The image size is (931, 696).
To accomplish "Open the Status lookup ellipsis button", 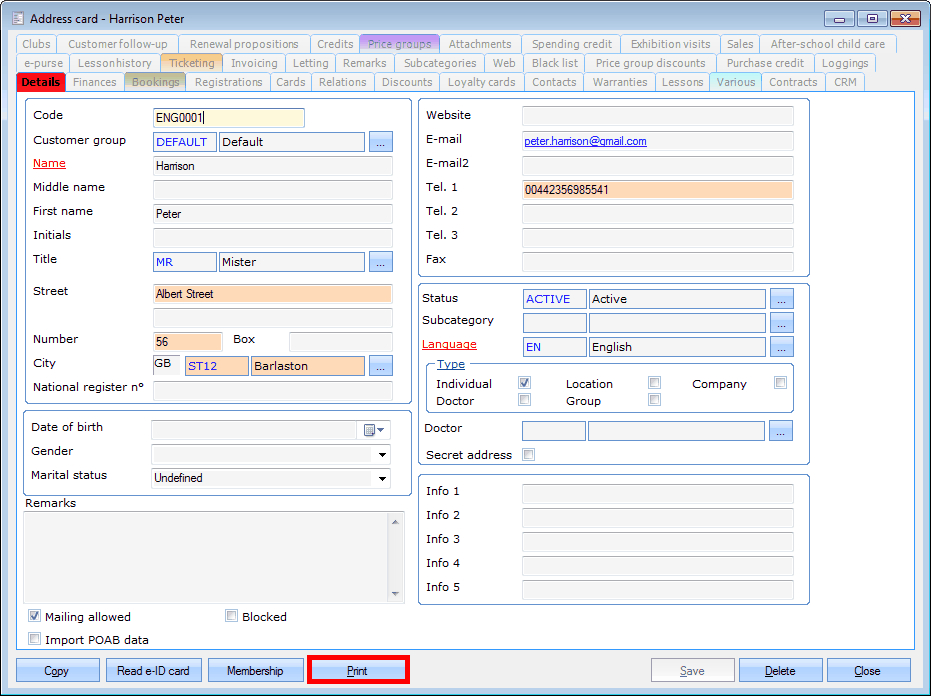I will point(782,299).
